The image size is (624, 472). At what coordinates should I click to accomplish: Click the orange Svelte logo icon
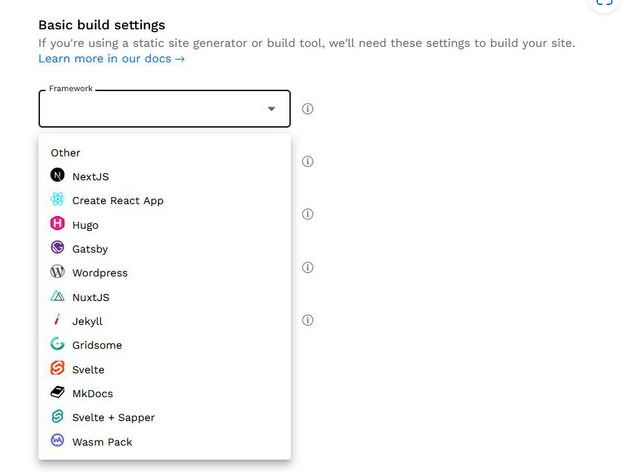click(x=58, y=369)
